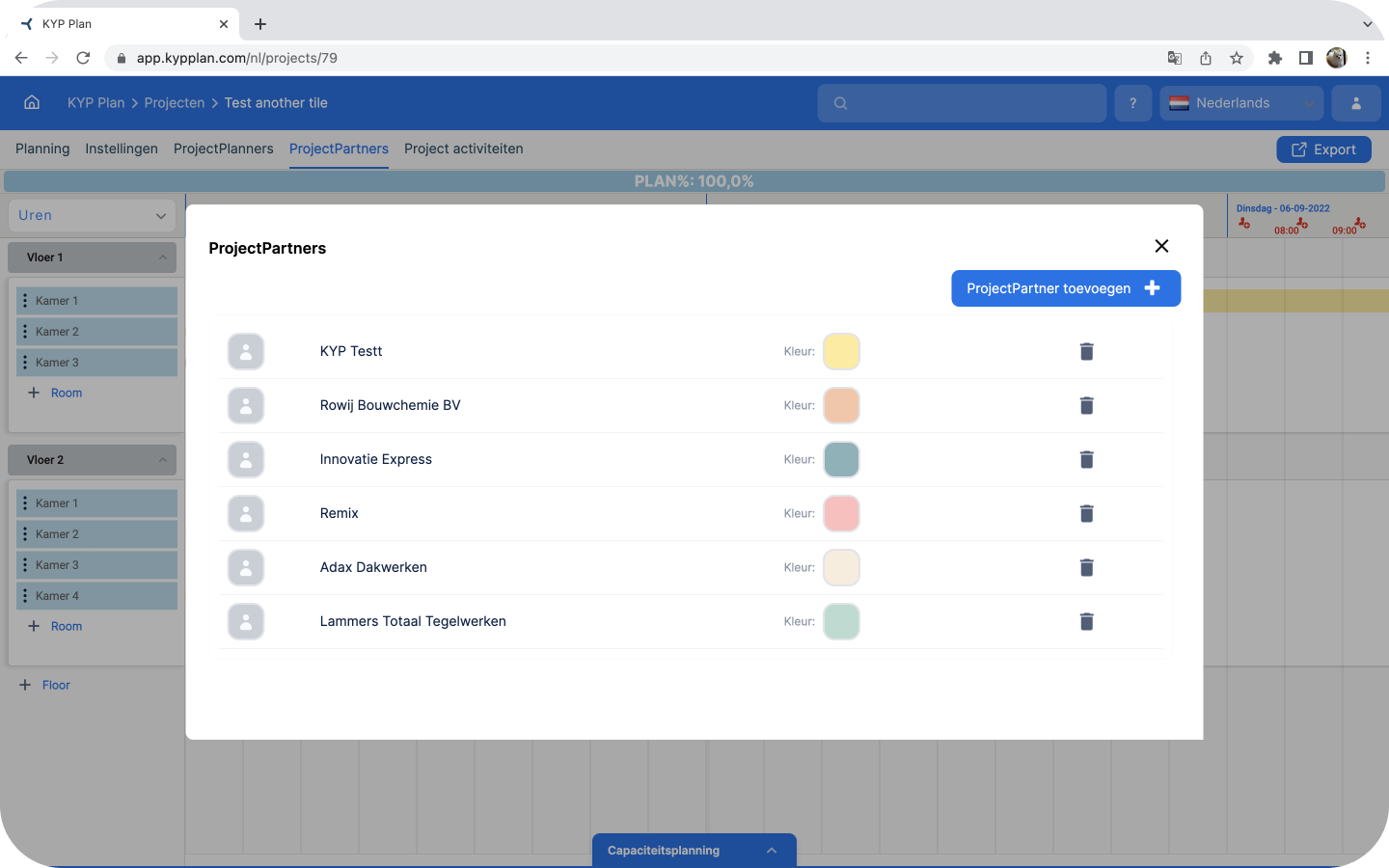Click avatar icon of Lammers Totaal Tegelwerken
Image resolution: width=1389 pixels, height=868 pixels.
(246, 622)
